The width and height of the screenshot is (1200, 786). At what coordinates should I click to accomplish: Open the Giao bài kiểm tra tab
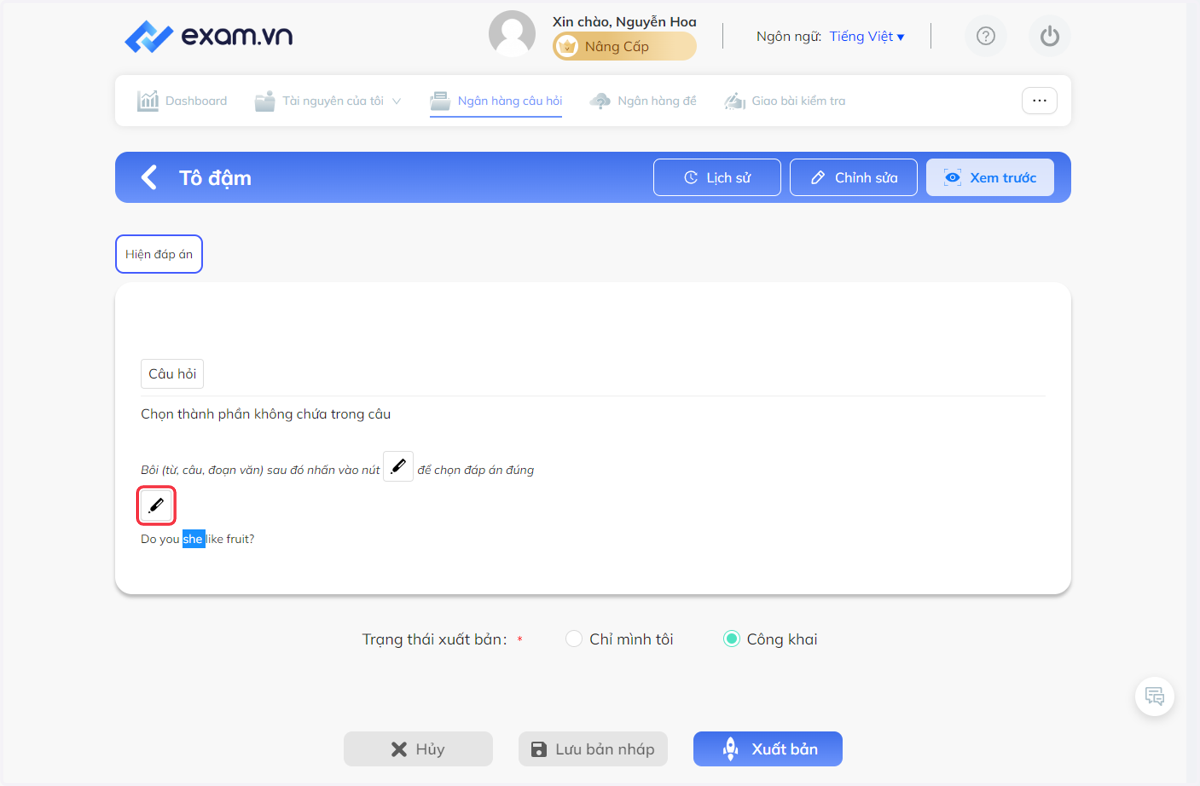coord(785,101)
